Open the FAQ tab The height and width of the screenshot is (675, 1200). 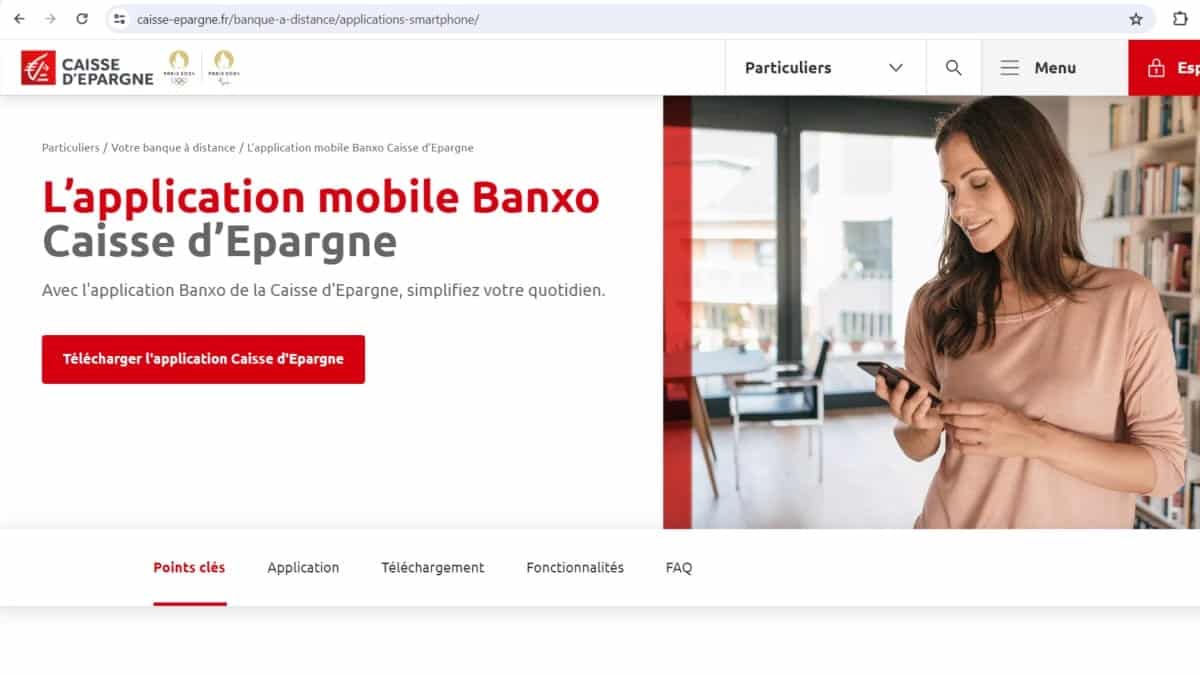point(679,567)
